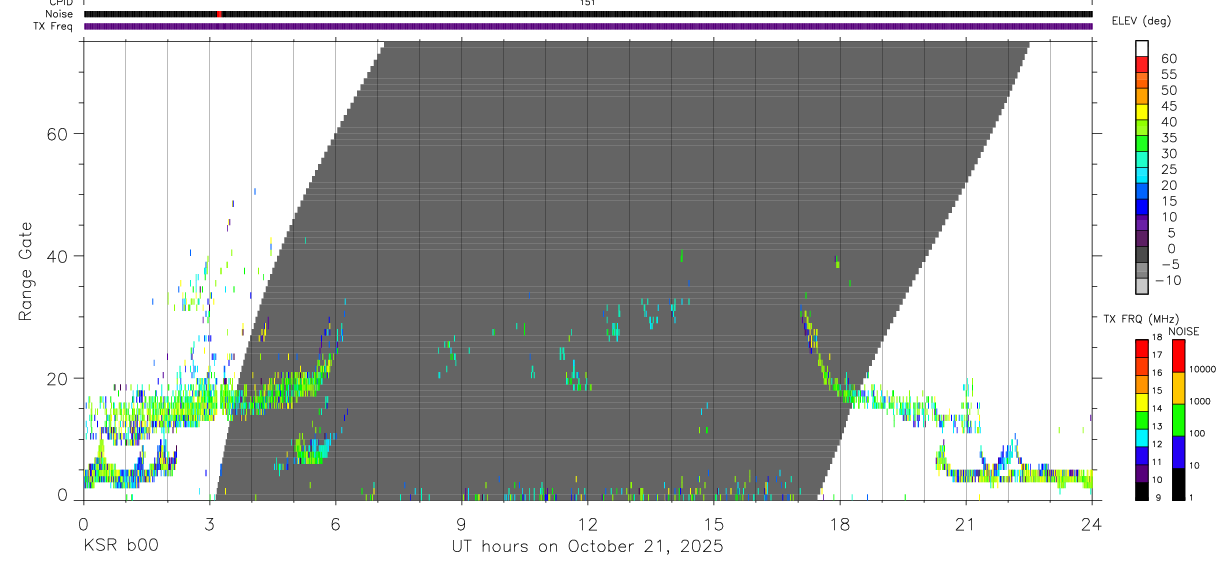Click the 'NOISE' legend title
The image size is (1228, 567).
click(1183, 331)
